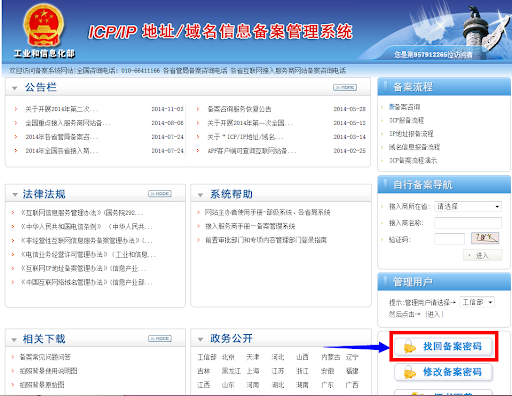Open 关于开展2014年第一次全国 announcement
Screen dimensions: 512x396
tap(250, 123)
